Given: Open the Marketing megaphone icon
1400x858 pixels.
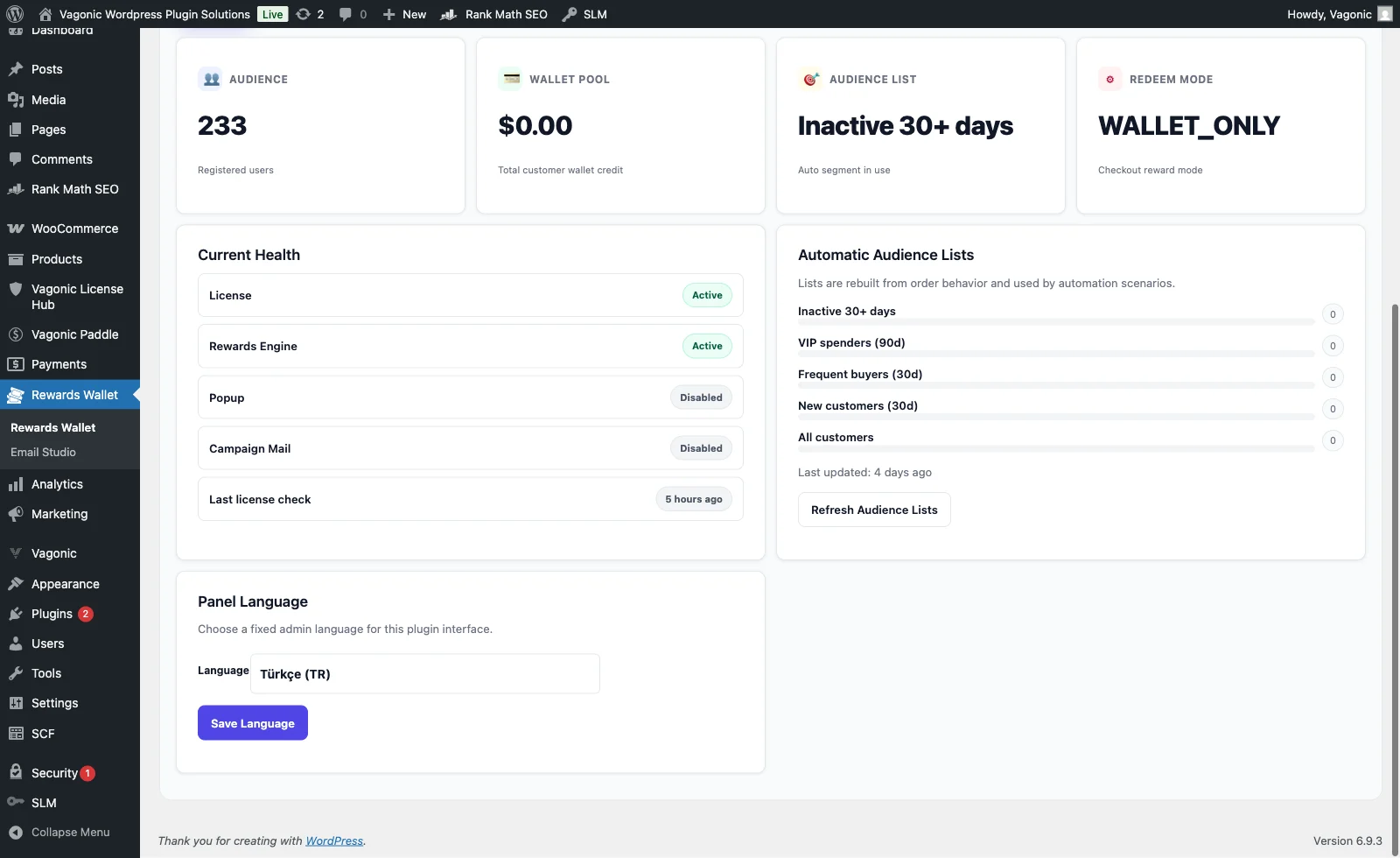Looking at the screenshot, I should point(16,514).
